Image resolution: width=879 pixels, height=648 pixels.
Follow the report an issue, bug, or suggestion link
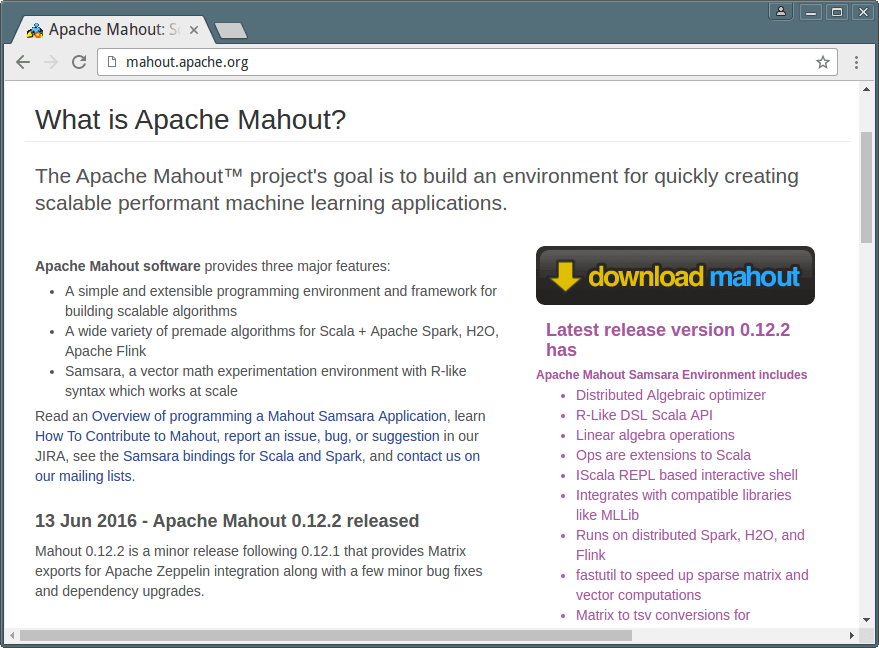point(332,436)
